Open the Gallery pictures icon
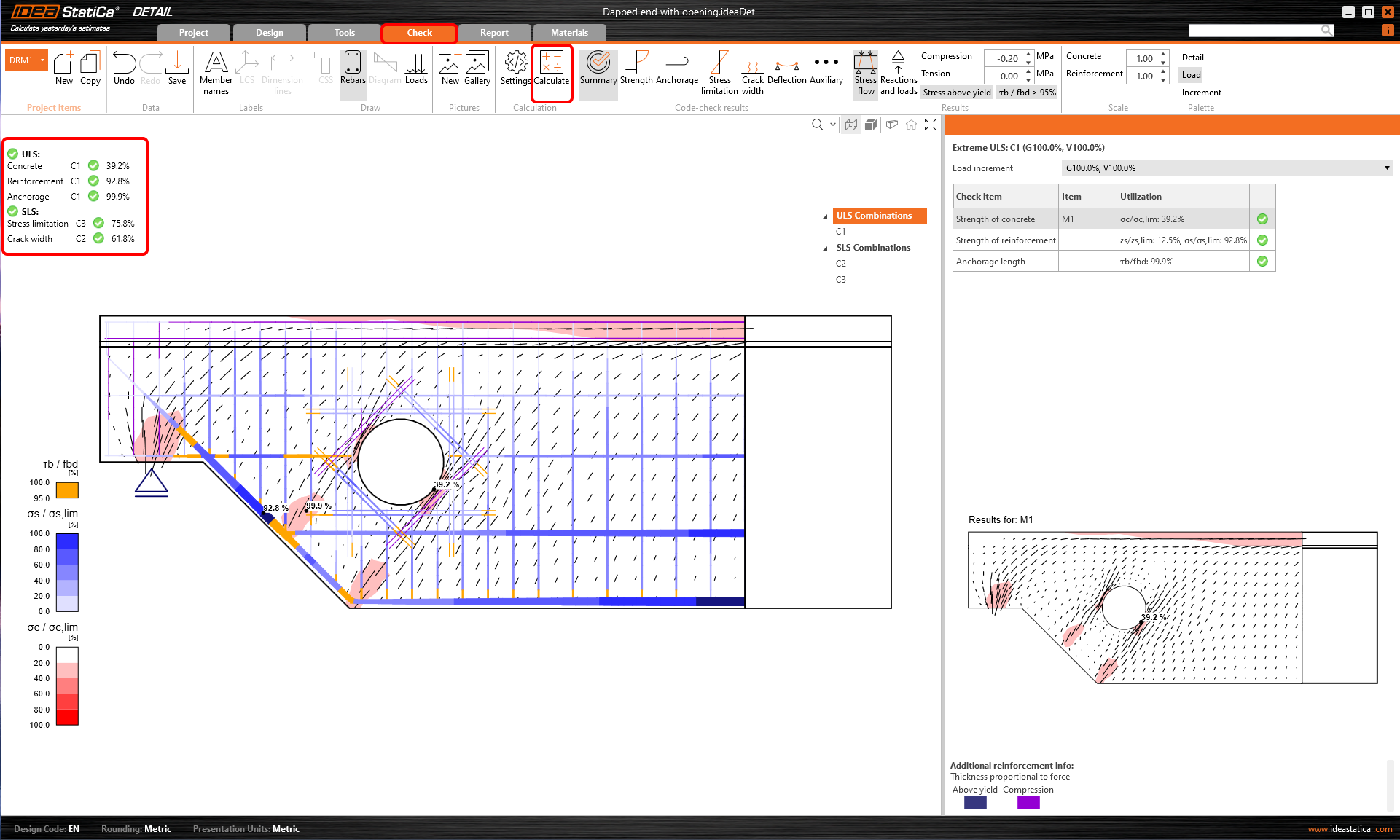This screenshot has height=840, width=1400. [477, 63]
